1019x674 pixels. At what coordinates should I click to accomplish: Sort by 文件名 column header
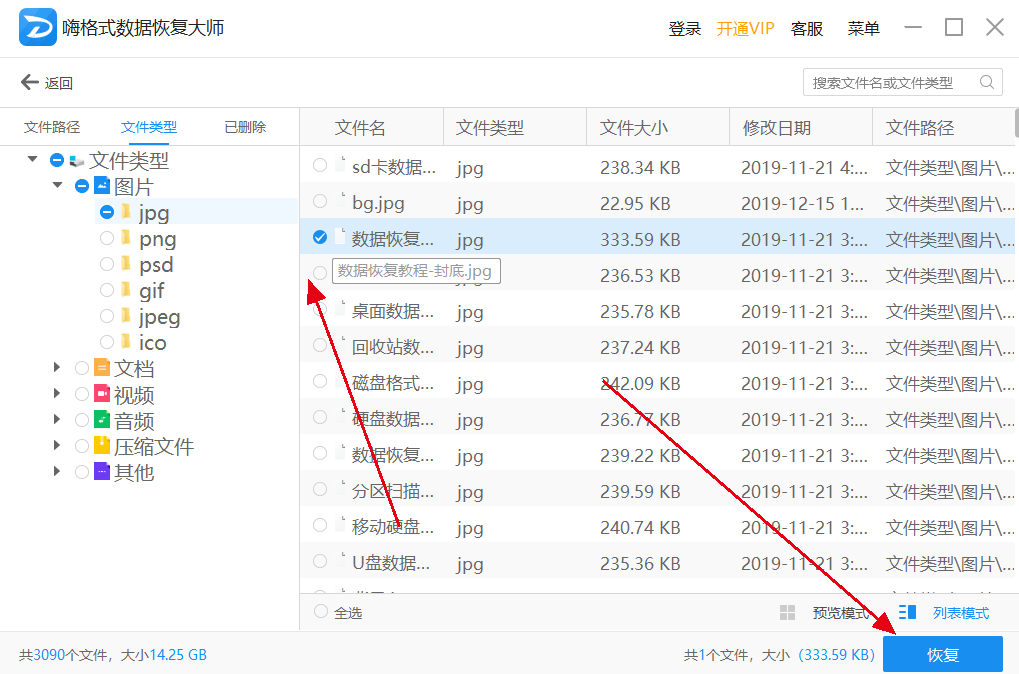[x=360, y=127]
